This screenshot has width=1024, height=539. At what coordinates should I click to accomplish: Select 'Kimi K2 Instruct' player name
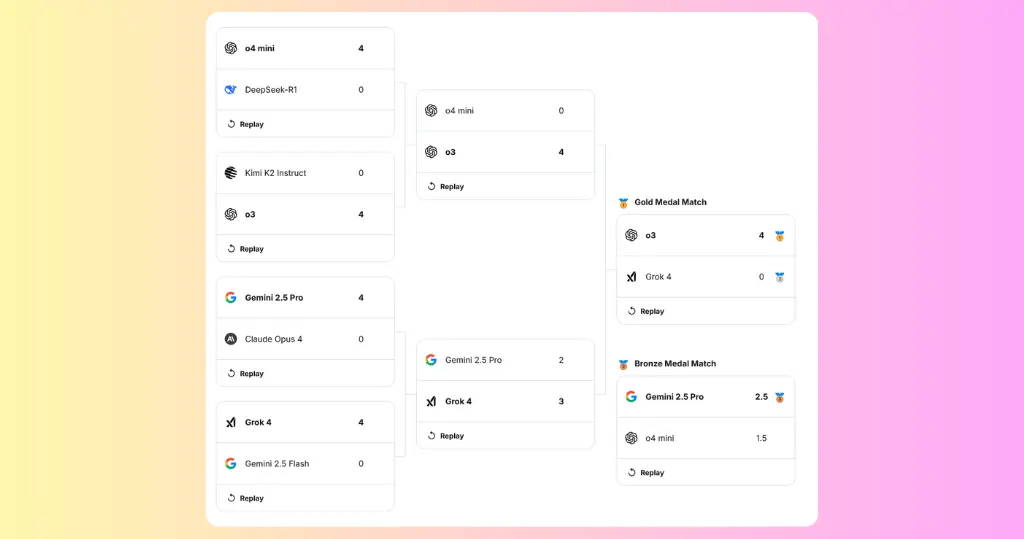(276, 172)
